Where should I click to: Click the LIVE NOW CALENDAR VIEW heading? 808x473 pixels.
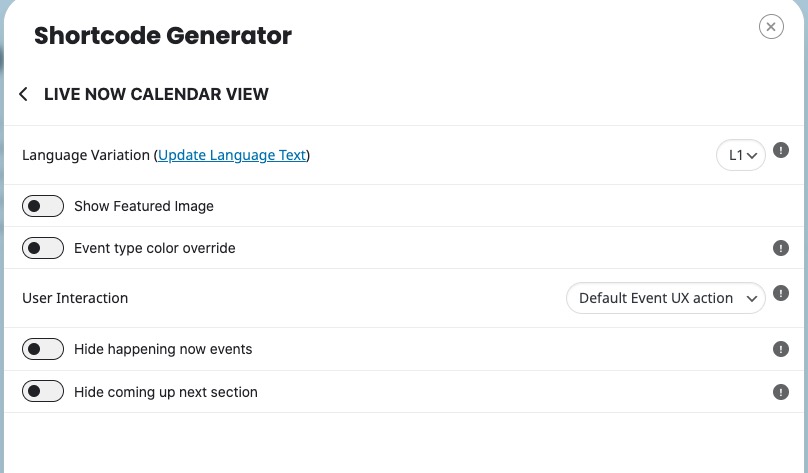pyautogui.click(x=156, y=94)
